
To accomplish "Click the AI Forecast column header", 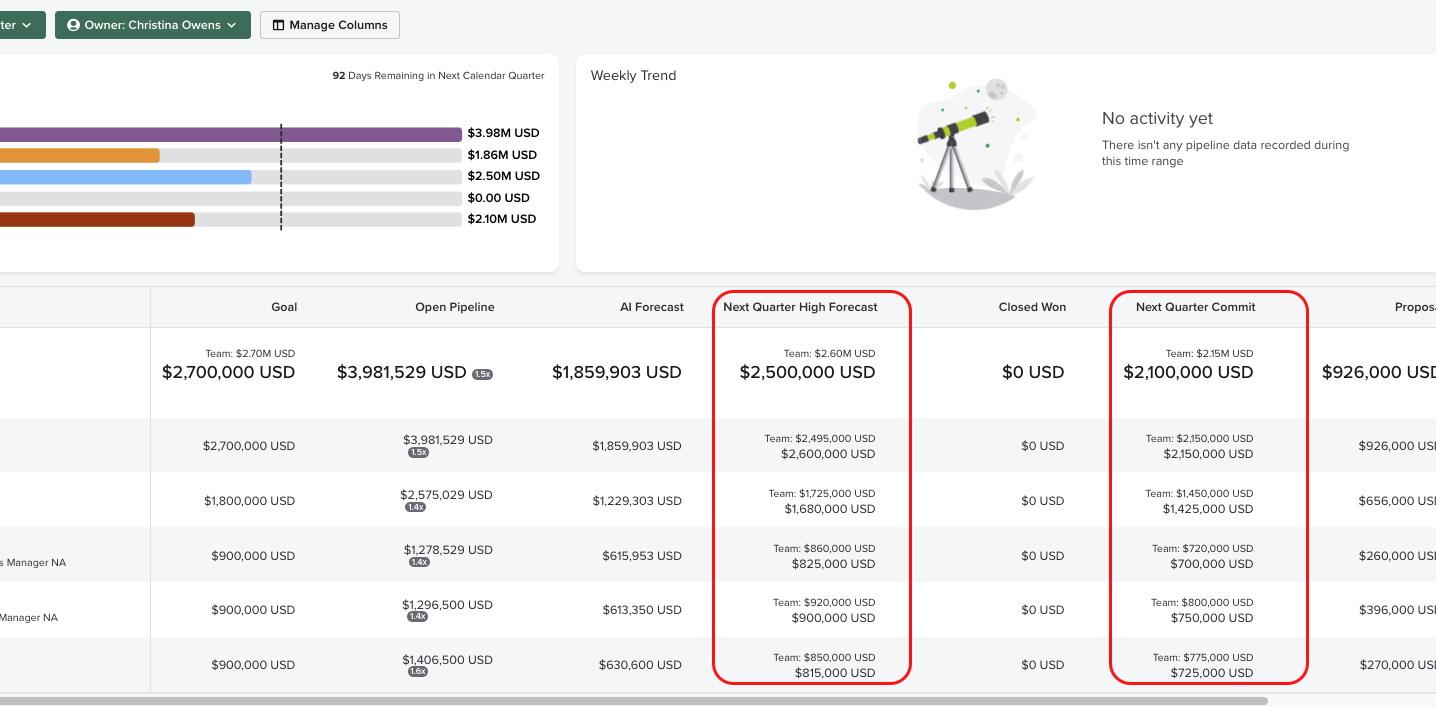I will (652, 307).
